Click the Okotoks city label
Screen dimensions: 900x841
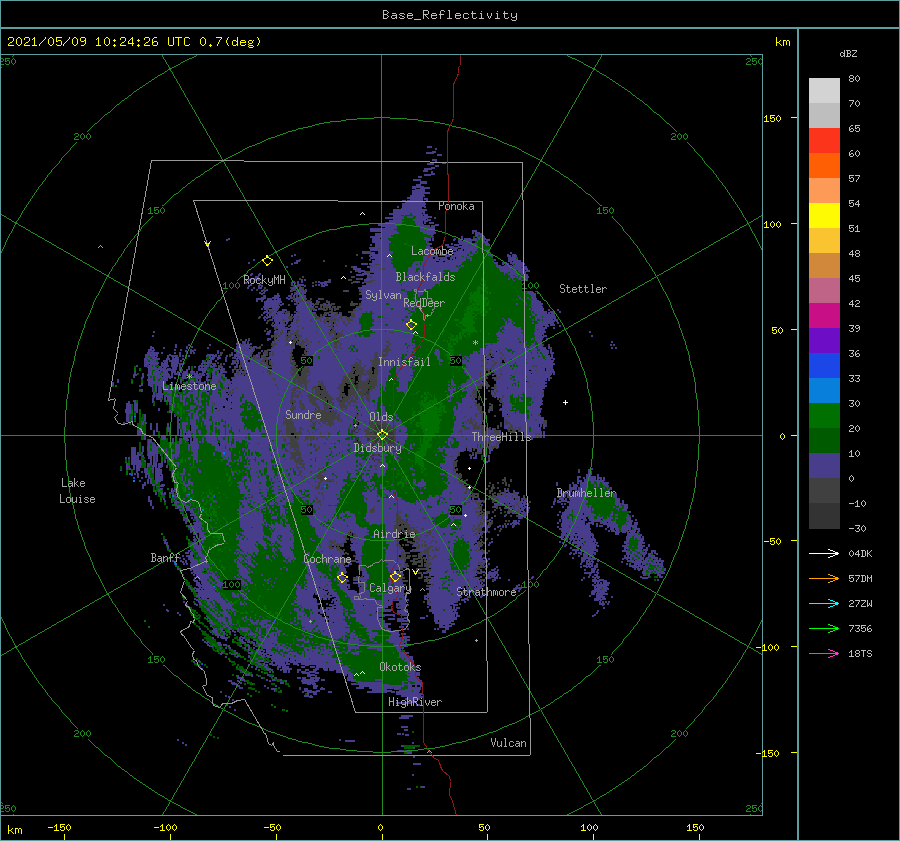[400, 667]
